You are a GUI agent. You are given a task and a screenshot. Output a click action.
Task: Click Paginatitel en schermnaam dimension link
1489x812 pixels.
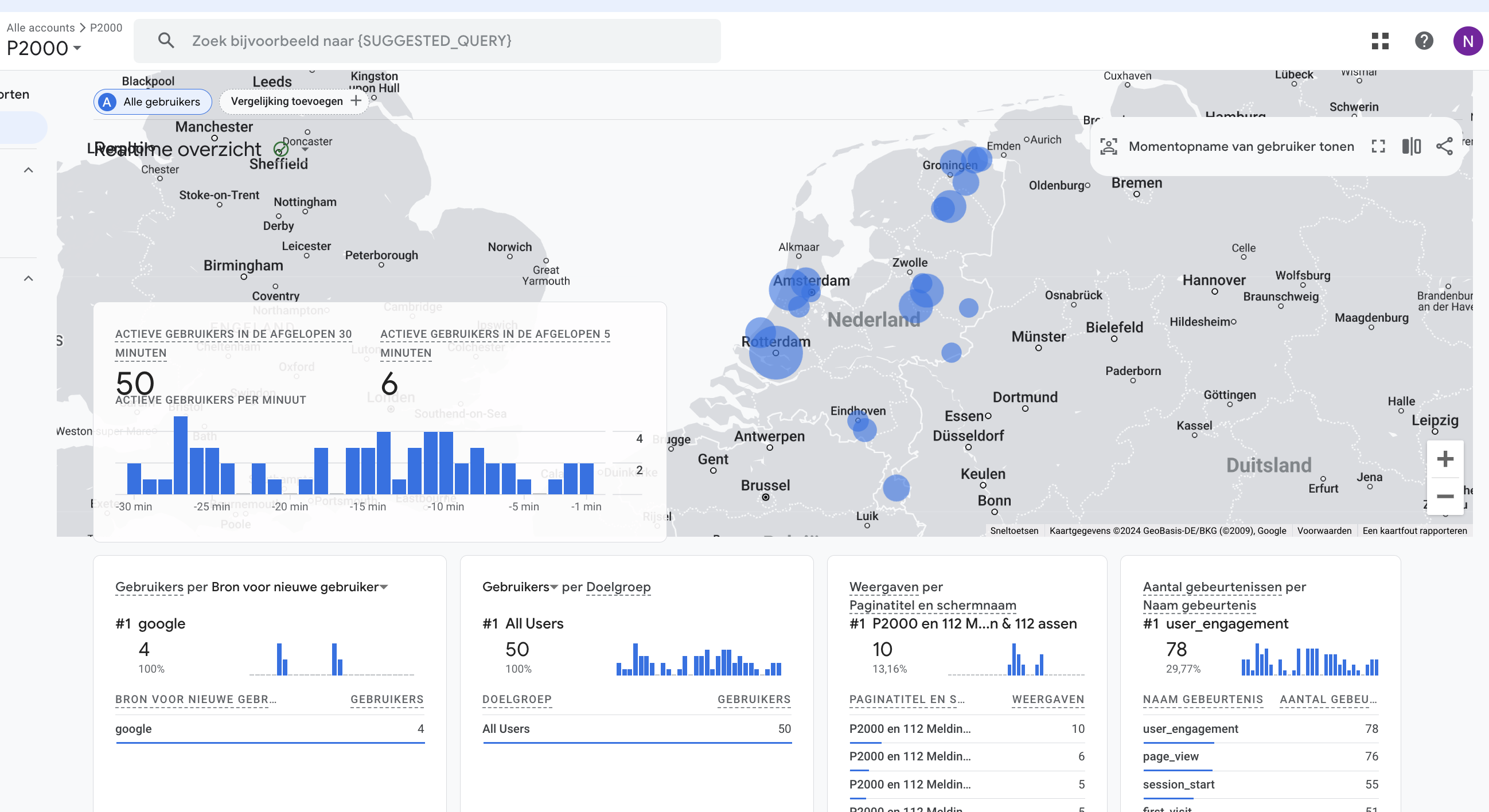click(x=932, y=605)
